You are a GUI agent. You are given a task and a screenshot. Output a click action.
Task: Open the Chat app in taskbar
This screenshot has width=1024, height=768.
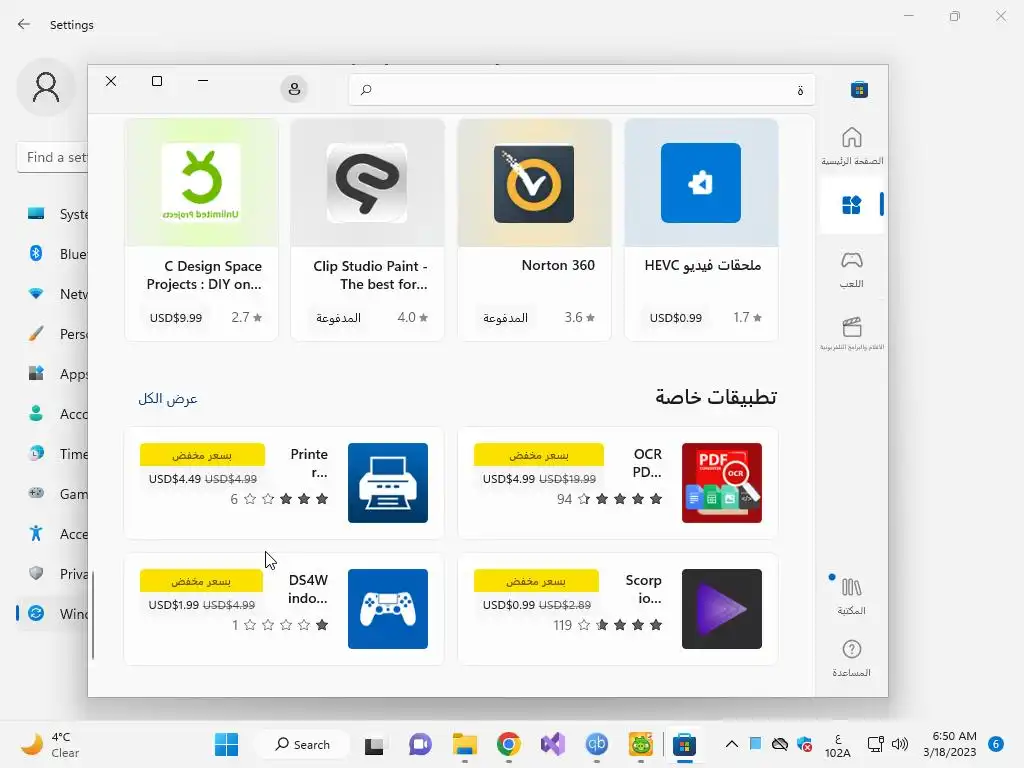pos(420,744)
